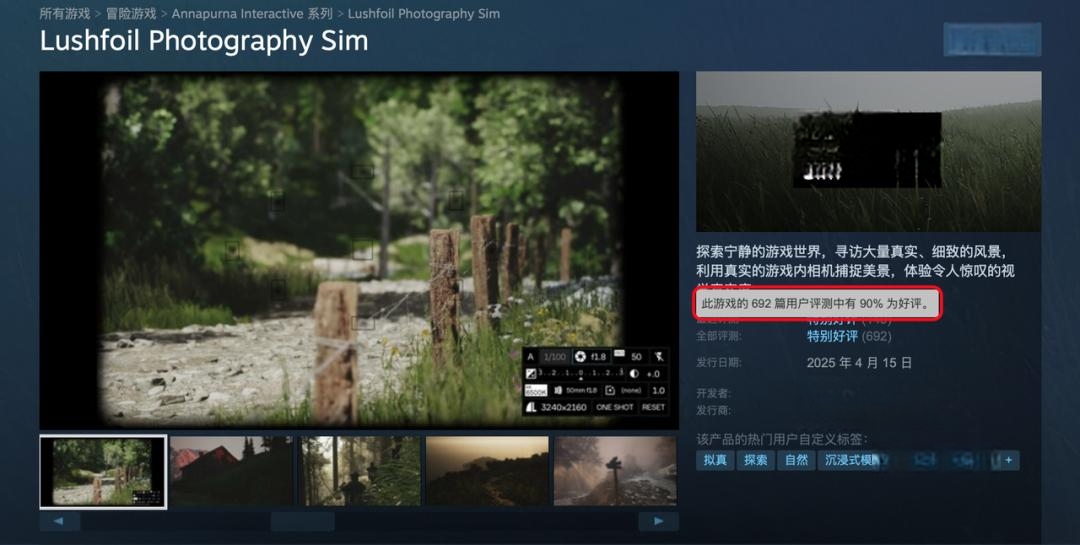This screenshot has height=545, width=1080.
Task: Click the blurred button right of the title
Action: coord(993,40)
